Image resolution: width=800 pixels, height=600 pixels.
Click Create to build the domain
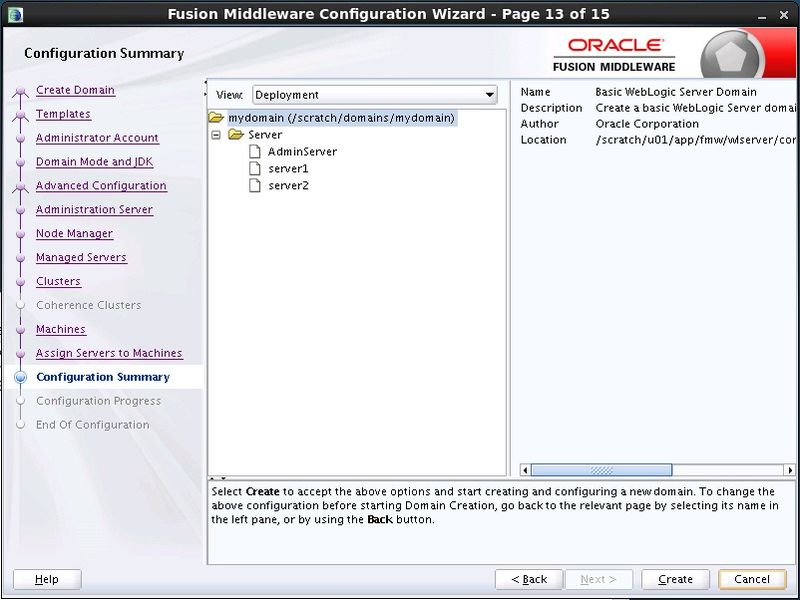coord(676,579)
